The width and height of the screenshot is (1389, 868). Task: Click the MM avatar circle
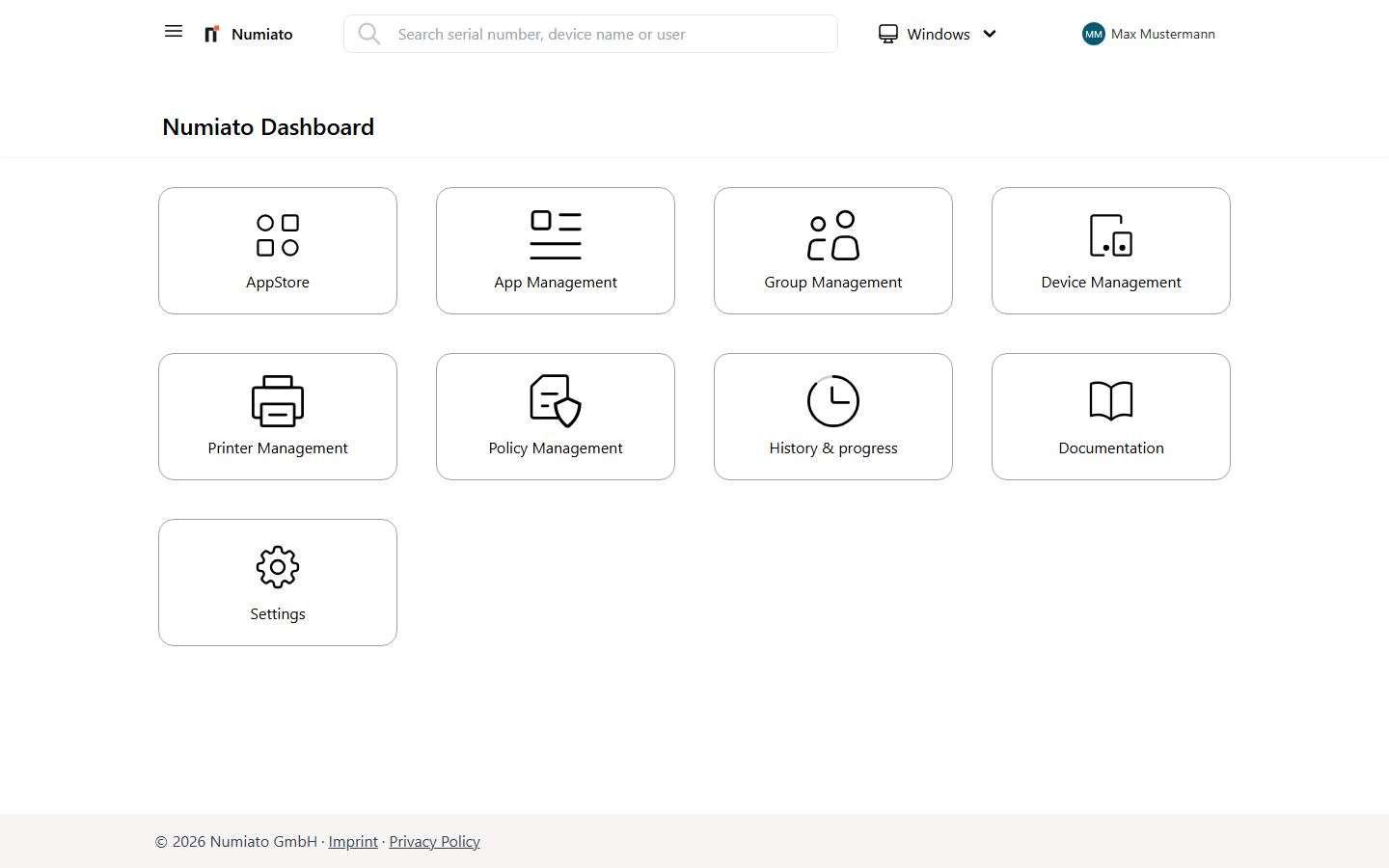pyautogui.click(x=1093, y=34)
